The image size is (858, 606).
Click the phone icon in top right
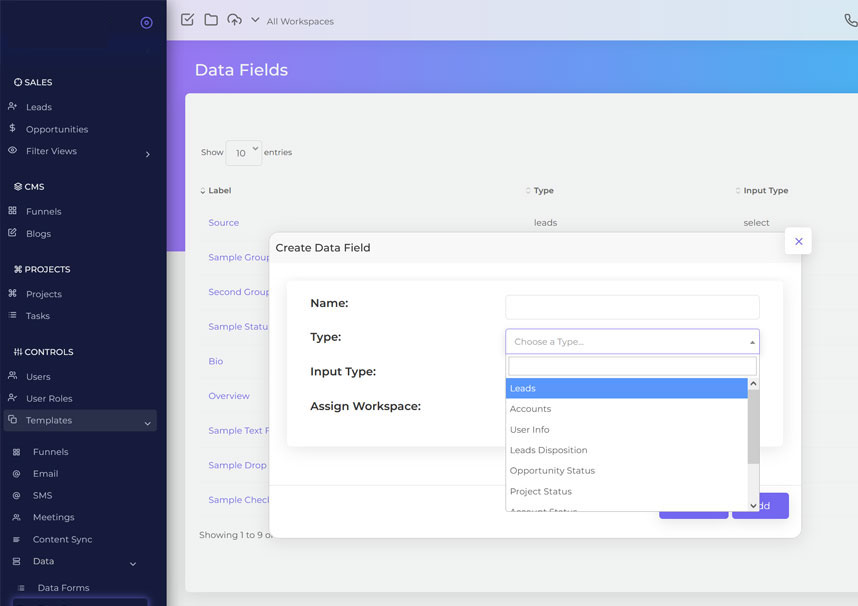[850, 20]
